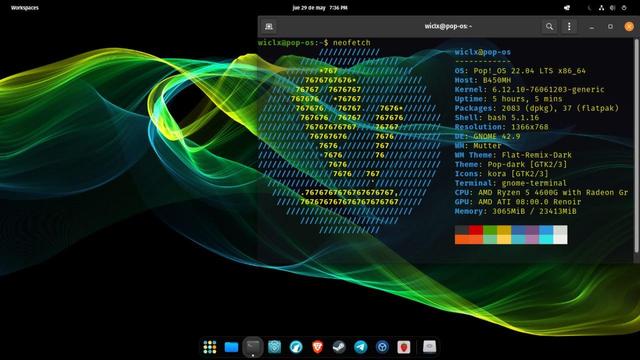Click the WM: Mutter line
The height and width of the screenshot is (360, 640).
(x=478, y=146)
